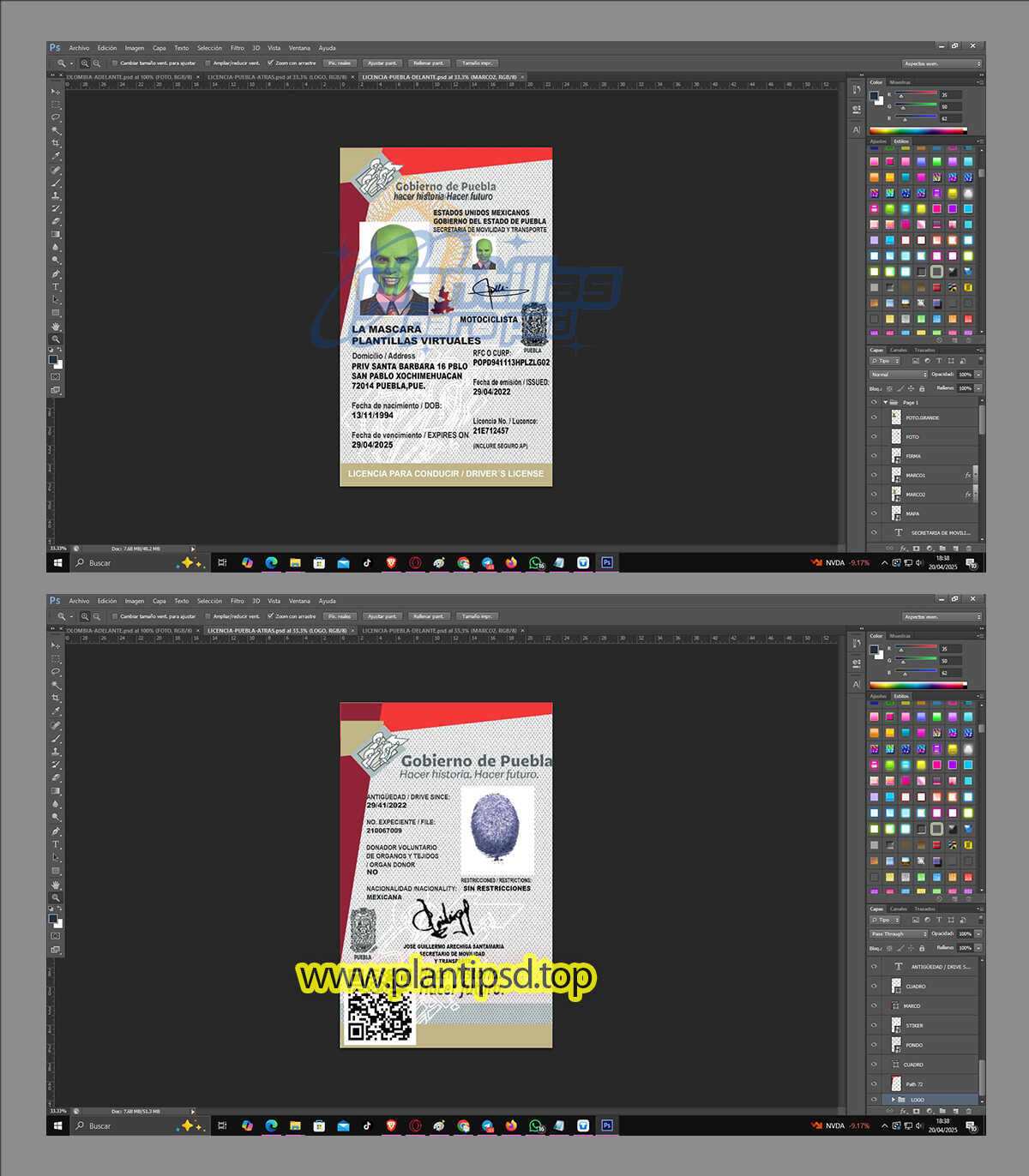1029x1176 pixels.
Task: Collapse the Page 1 layer group
Action: [x=885, y=402]
